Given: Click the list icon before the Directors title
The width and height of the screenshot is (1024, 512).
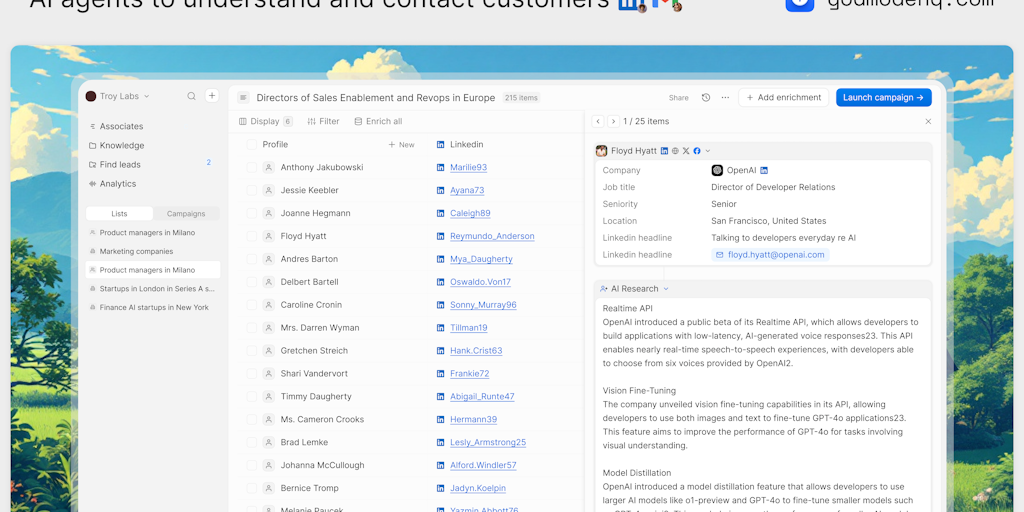Looking at the screenshot, I should pyautogui.click(x=244, y=97).
